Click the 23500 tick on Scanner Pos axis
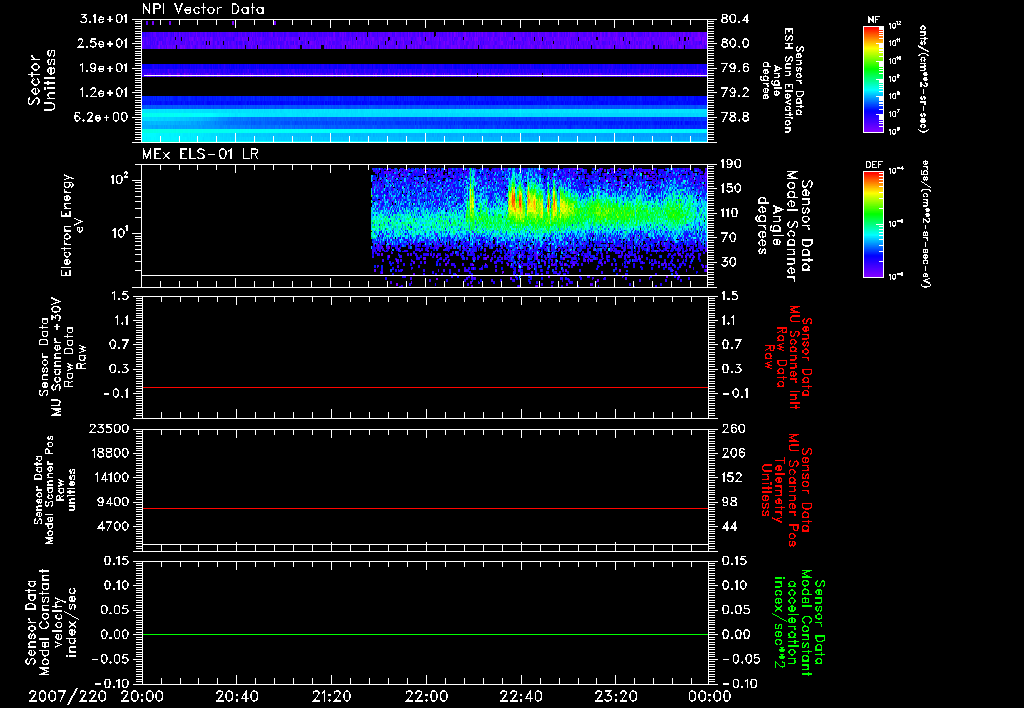Screen dimensions: 1024x708 [110, 428]
